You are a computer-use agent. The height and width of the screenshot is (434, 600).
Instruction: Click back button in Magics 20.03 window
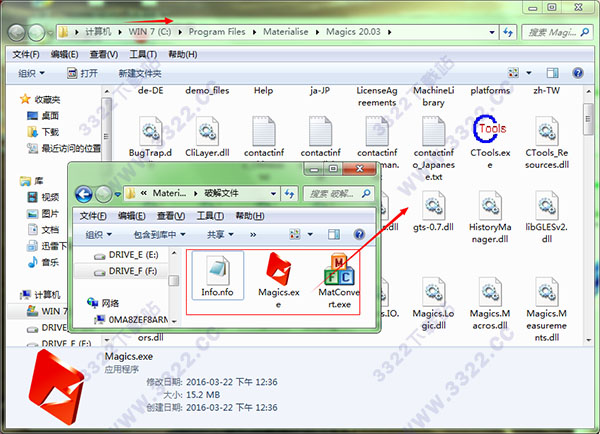click(x=17, y=33)
